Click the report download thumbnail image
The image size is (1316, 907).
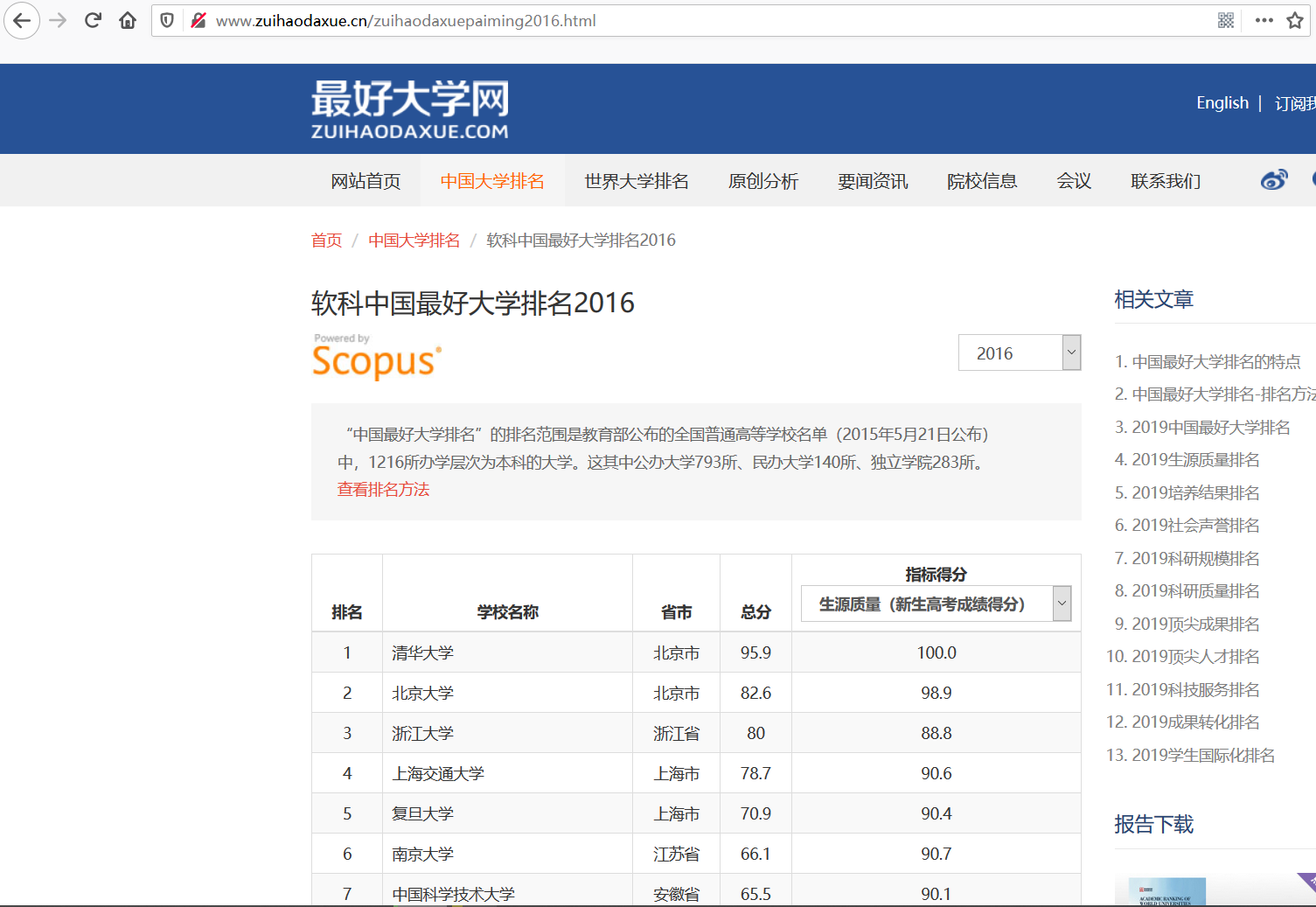click(x=1166, y=891)
